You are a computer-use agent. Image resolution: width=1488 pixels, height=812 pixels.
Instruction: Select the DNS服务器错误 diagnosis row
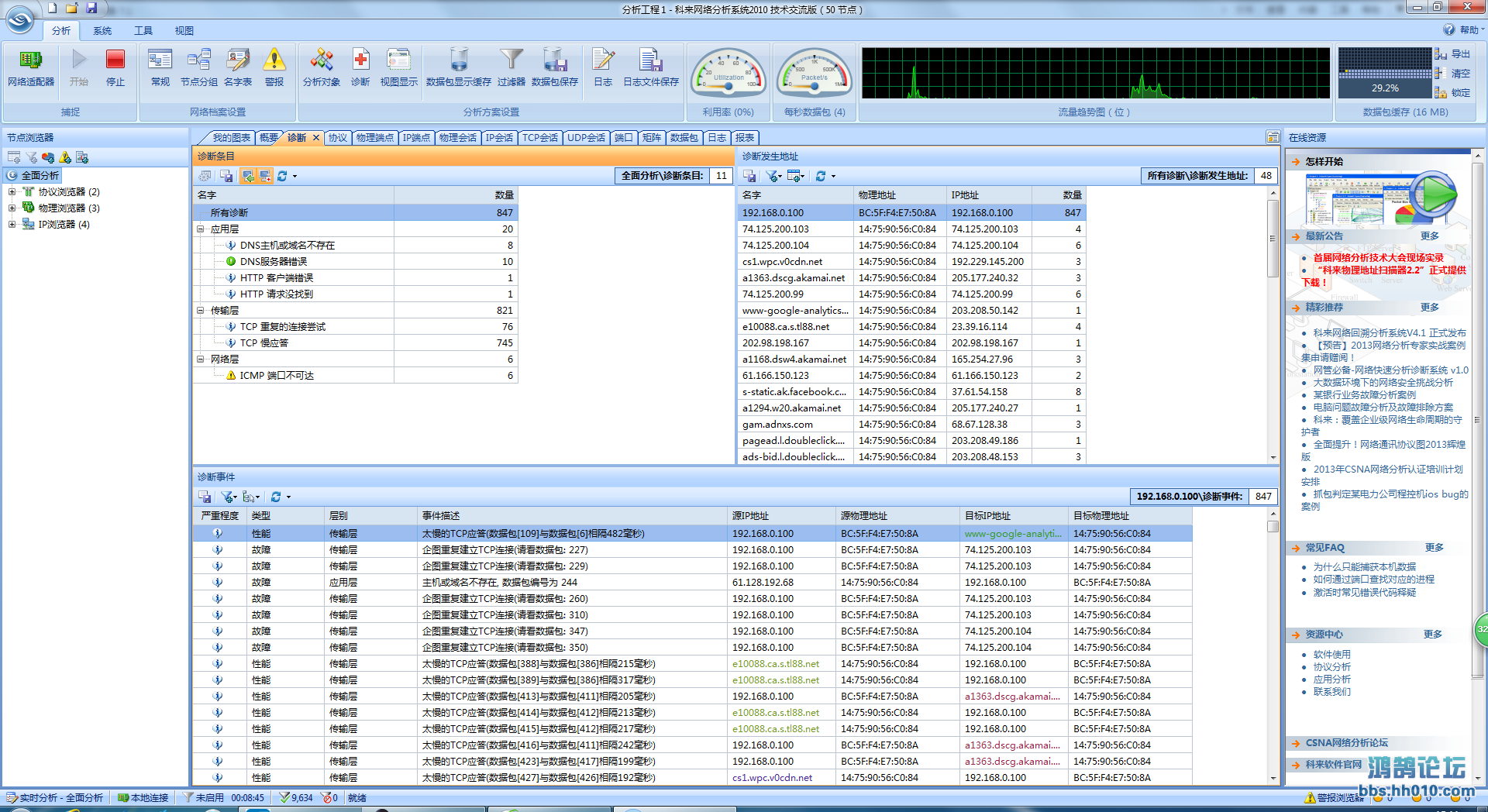tap(355, 262)
